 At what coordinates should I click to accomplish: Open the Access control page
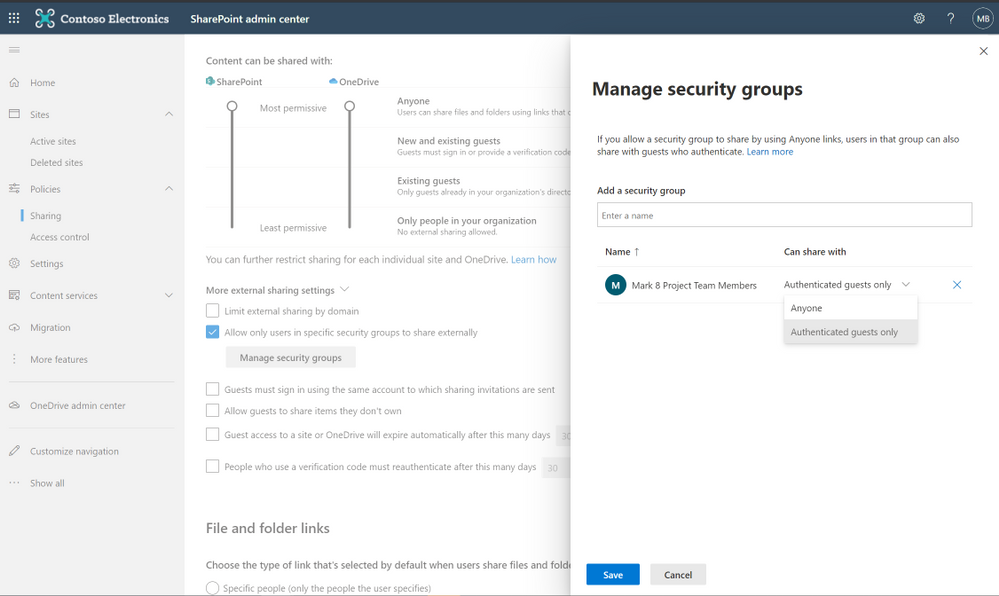tap(59, 237)
